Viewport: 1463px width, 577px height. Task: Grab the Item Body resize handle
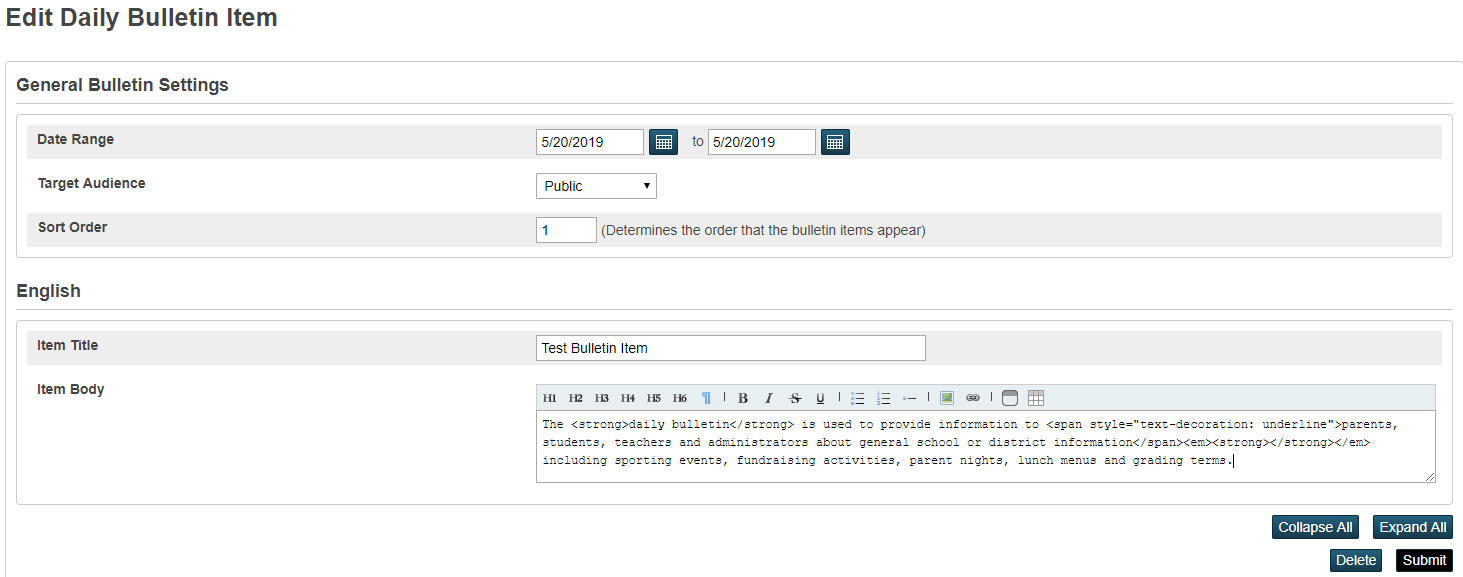pyautogui.click(x=1430, y=477)
